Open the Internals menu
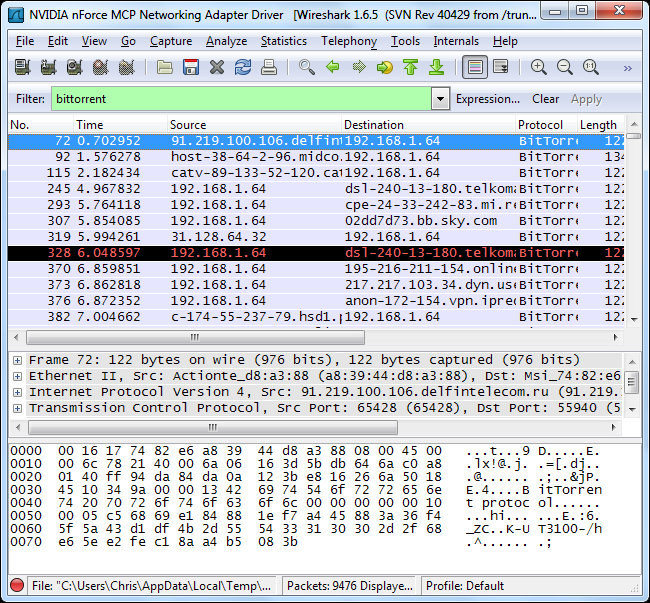 tap(456, 41)
